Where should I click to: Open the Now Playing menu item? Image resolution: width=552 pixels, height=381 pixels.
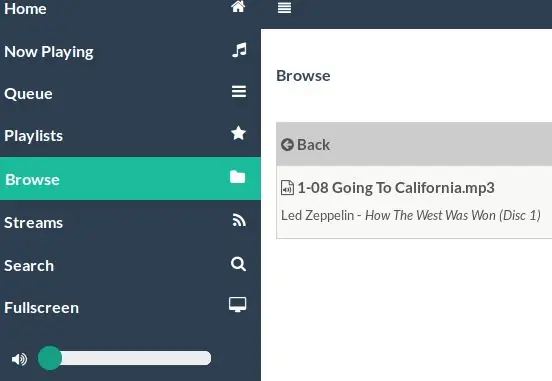(130, 51)
